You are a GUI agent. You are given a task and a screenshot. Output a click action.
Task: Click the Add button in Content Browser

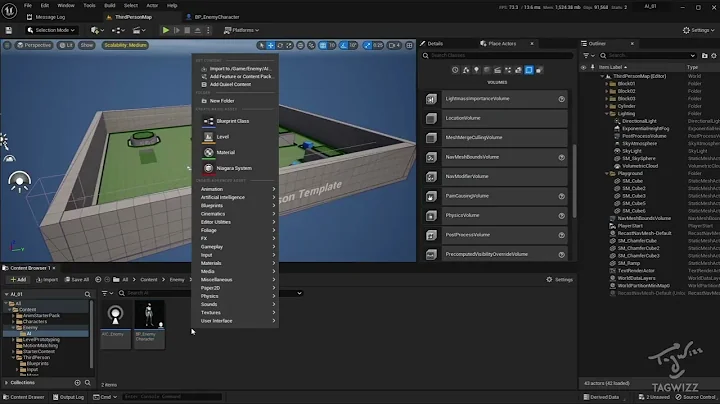18,280
